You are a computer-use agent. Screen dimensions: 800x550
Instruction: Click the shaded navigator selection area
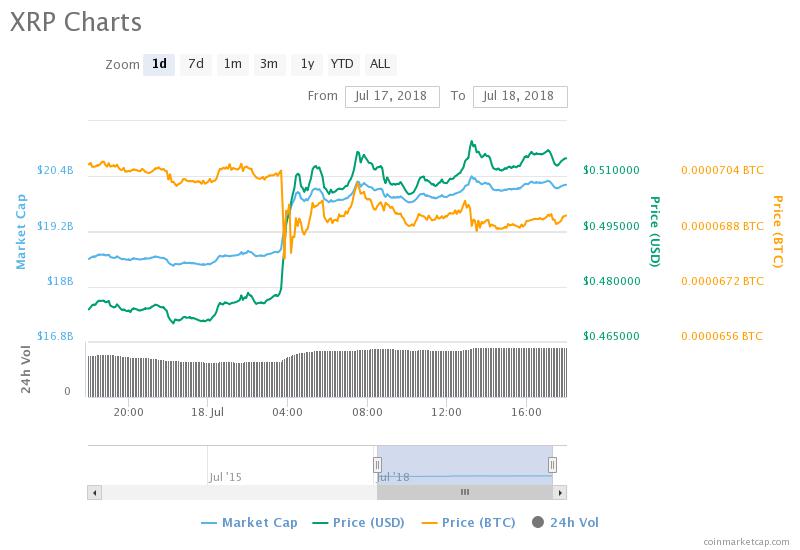click(465, 465)
